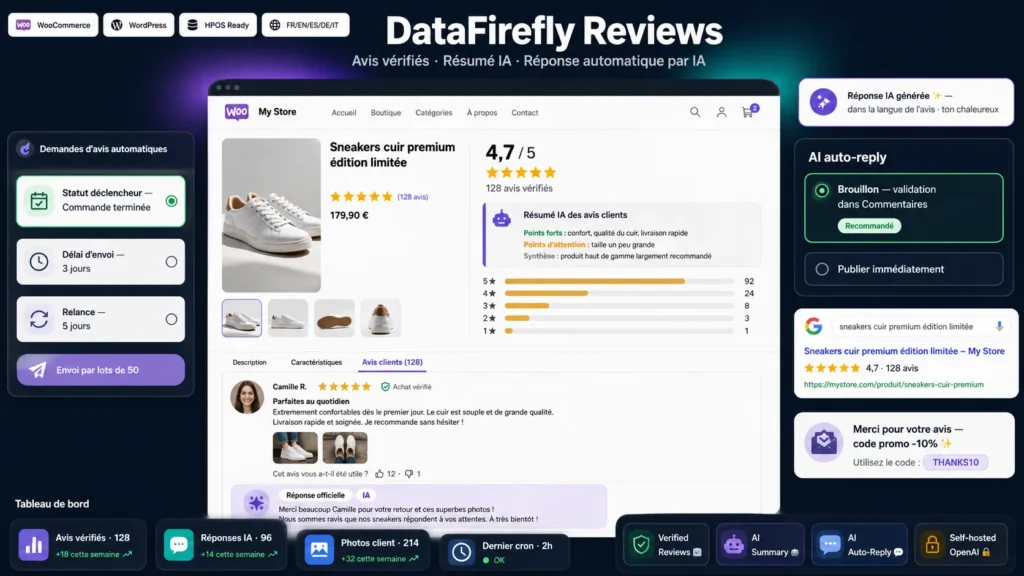This screenshot has width=1024, height=576.
Task: Click the 4-star rating bar
Action: (x=619, y=293)
